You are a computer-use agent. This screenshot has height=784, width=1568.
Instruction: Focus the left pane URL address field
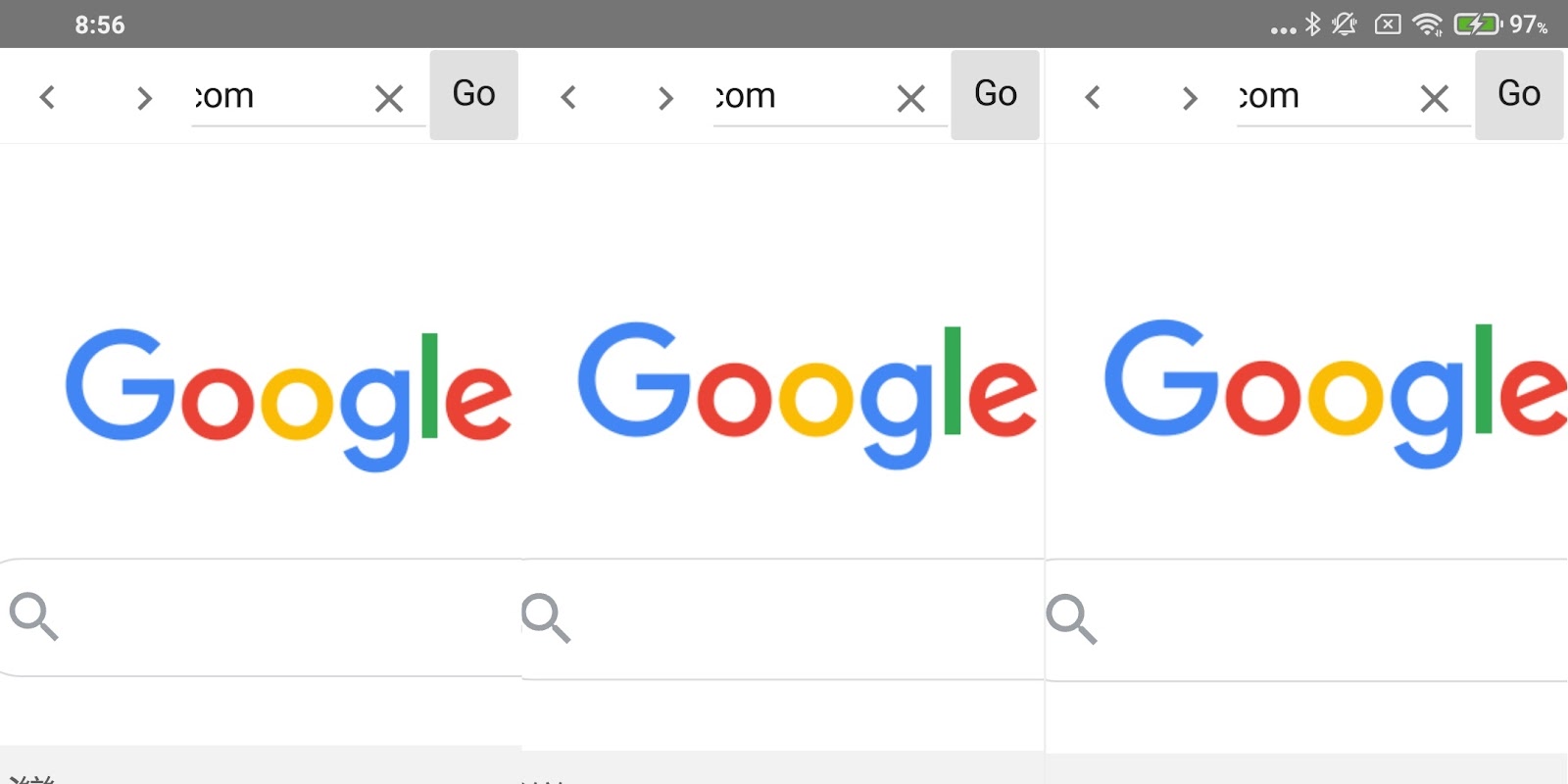pyautogui.click(x=279, y=96)
